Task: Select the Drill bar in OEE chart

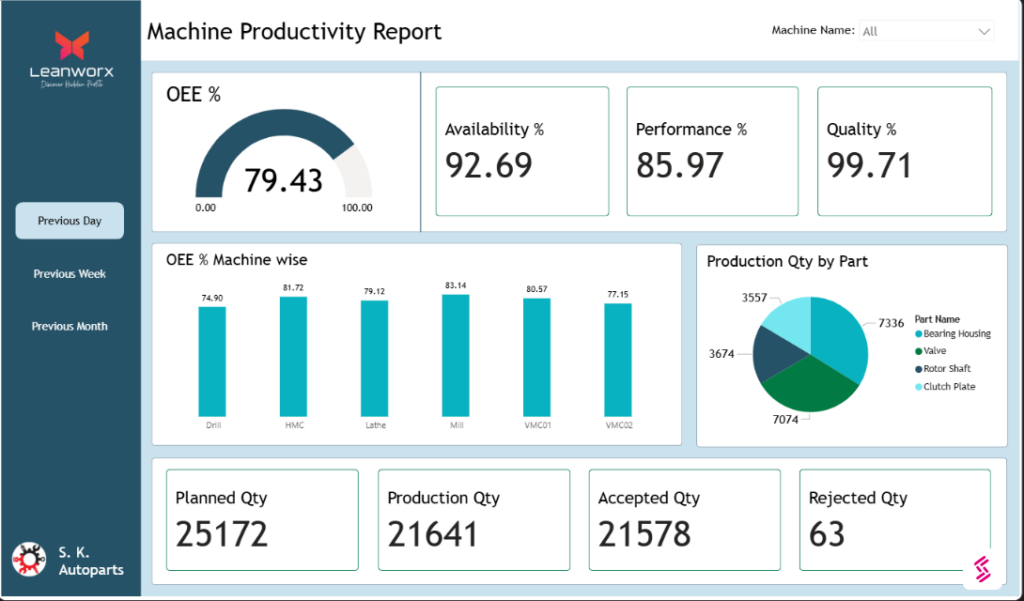Action: [212, 361]
